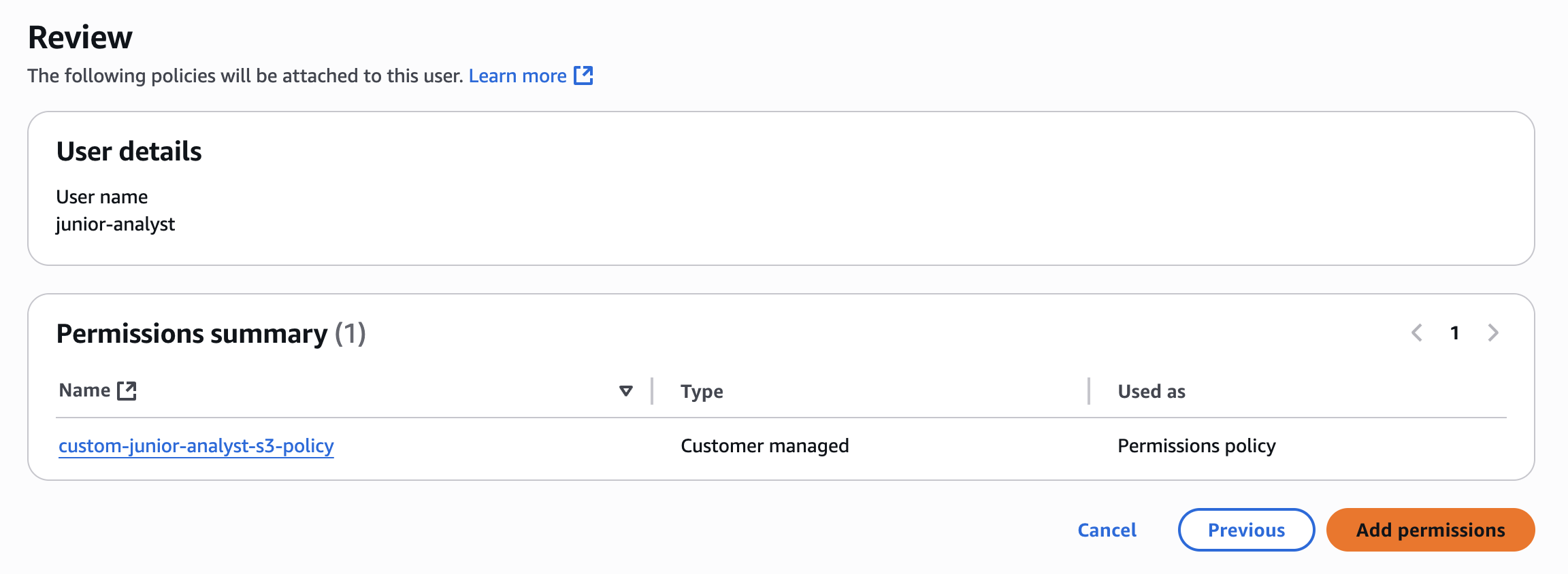1568x574 pixels.
Task: Select page number 1 in pagination
Action: pyautogui.click(x=1454, y=333)
